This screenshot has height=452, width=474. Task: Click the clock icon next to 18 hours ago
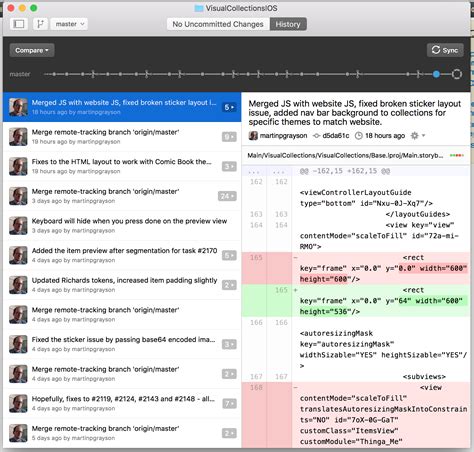(x=358, y=136)
